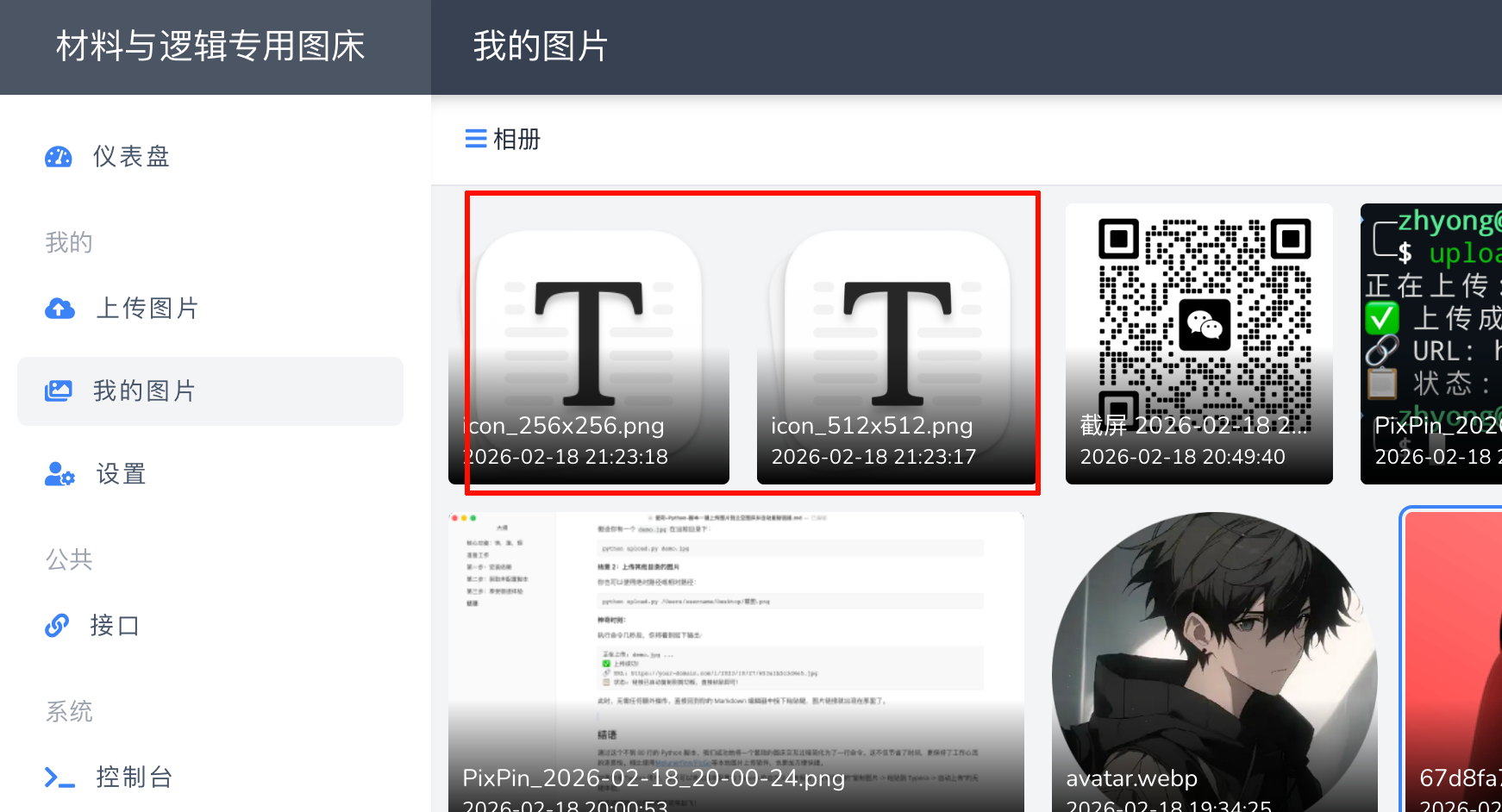The width and height of the screenshot is (1502, 812).
Task: Go to the 设置 sidebar label
Action: point(121,474)
